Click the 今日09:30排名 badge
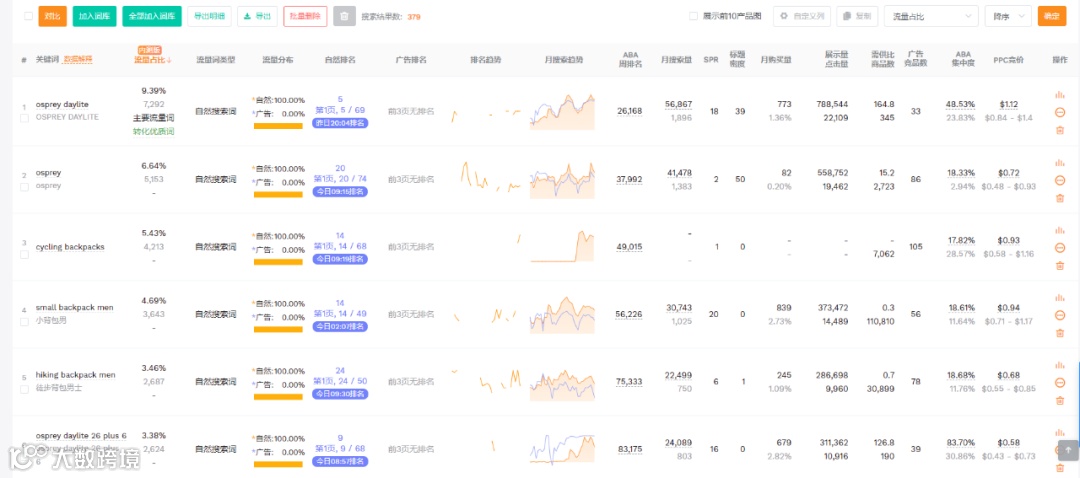 coord(340,394)
